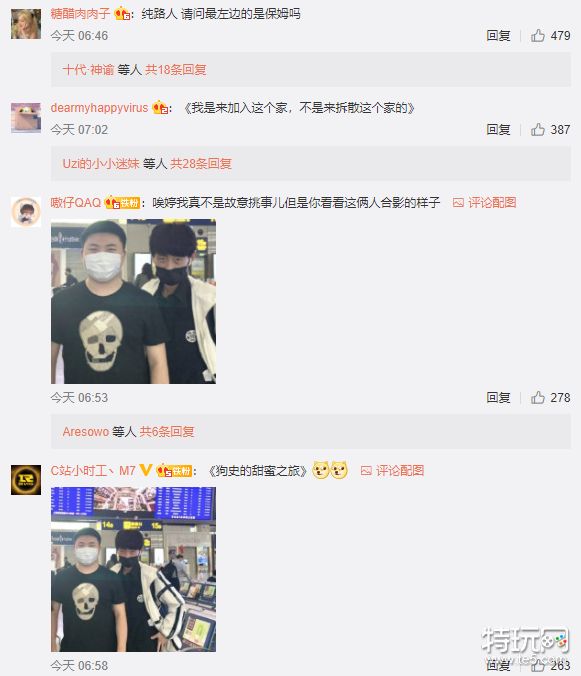This screenshot has height=676, width=581.
Task: Click thumbs-up icon next to 263
Action: point(537,665)
